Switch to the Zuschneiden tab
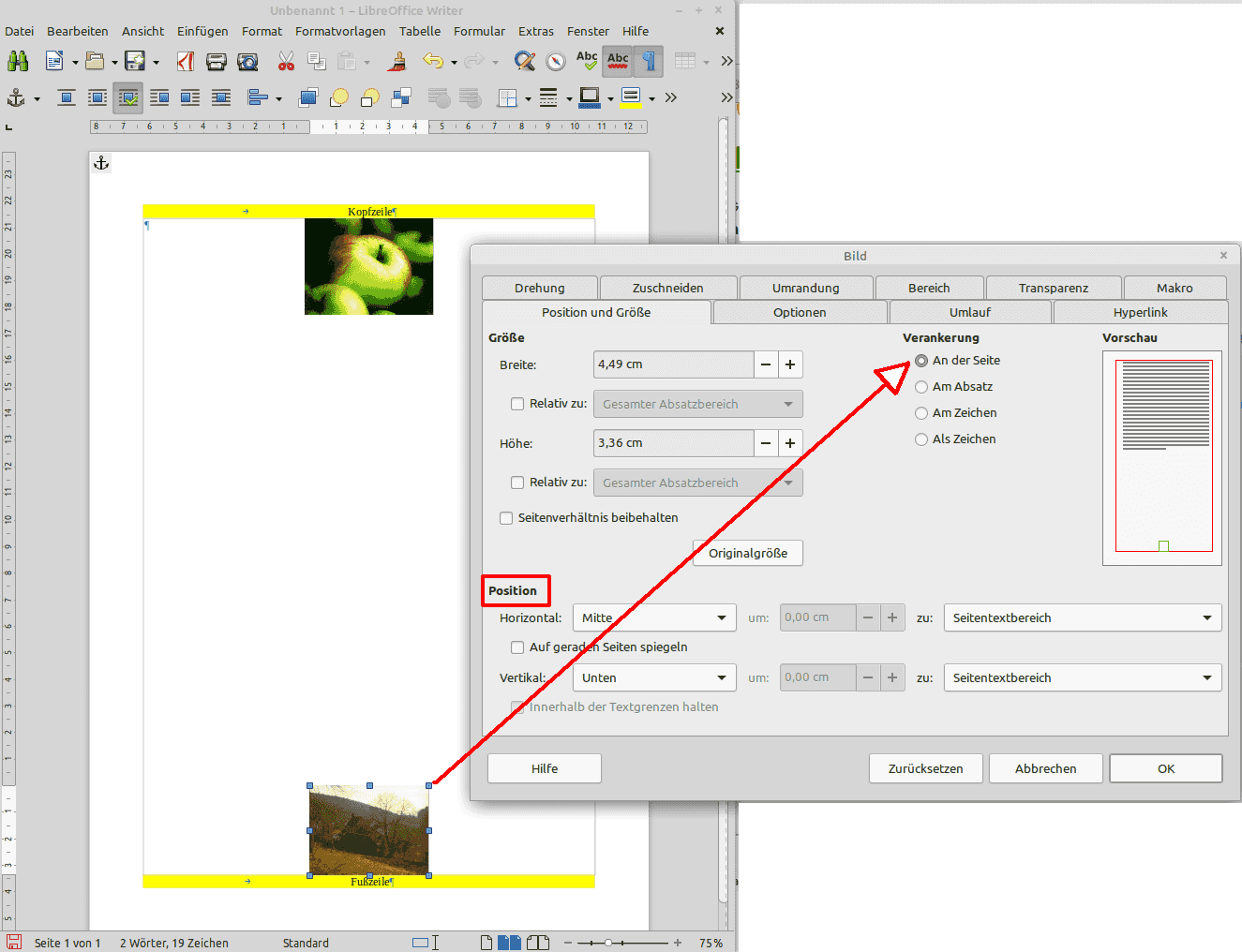The width and height of the screenshot is (1242, 952). pos(668,288)
